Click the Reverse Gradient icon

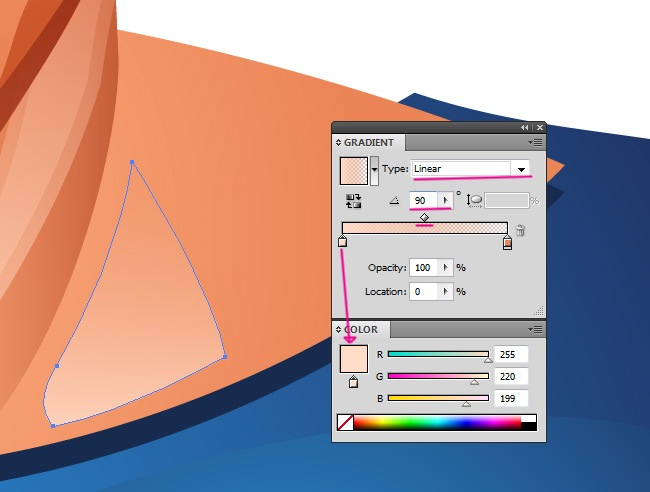354,201
